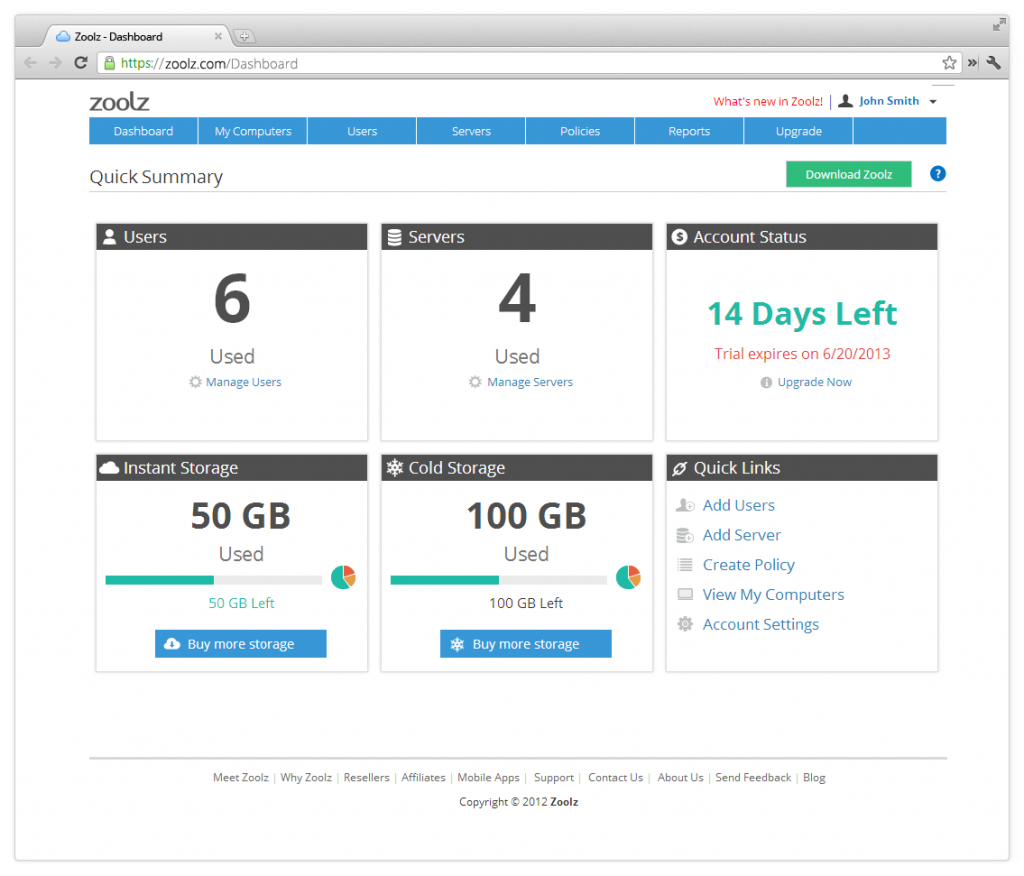Click the Instant Storage pie chart icon

coord(343,578)
